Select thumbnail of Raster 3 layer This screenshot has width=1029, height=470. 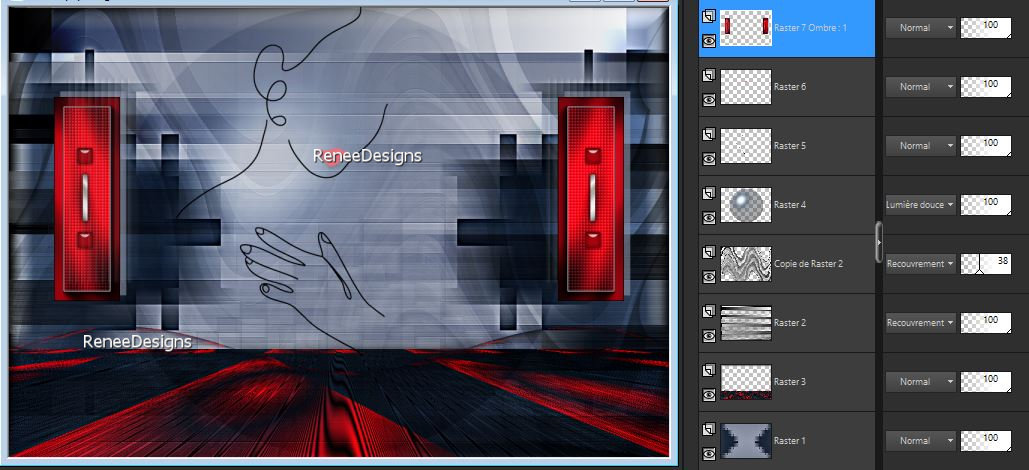[746, 381]
